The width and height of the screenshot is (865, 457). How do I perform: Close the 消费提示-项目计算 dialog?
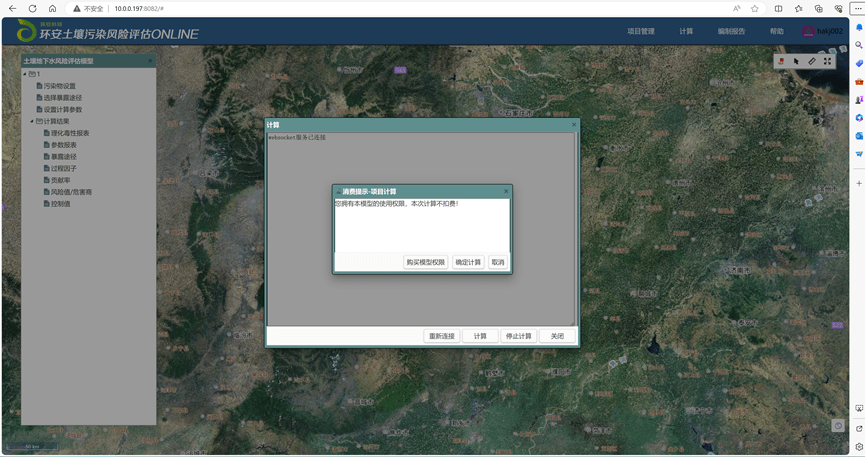[x=506, y=191]
